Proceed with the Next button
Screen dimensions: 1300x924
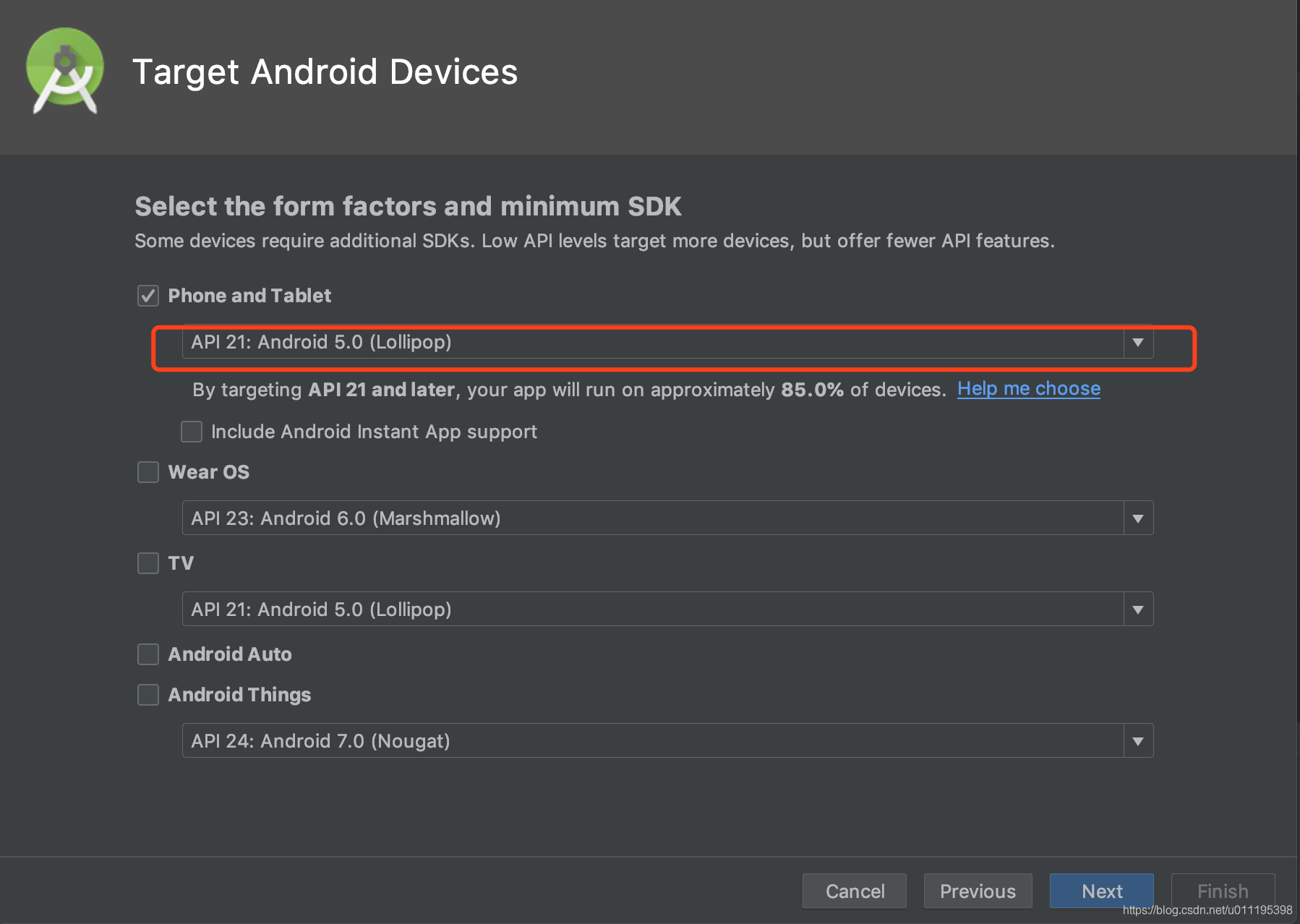(1102, 891)
